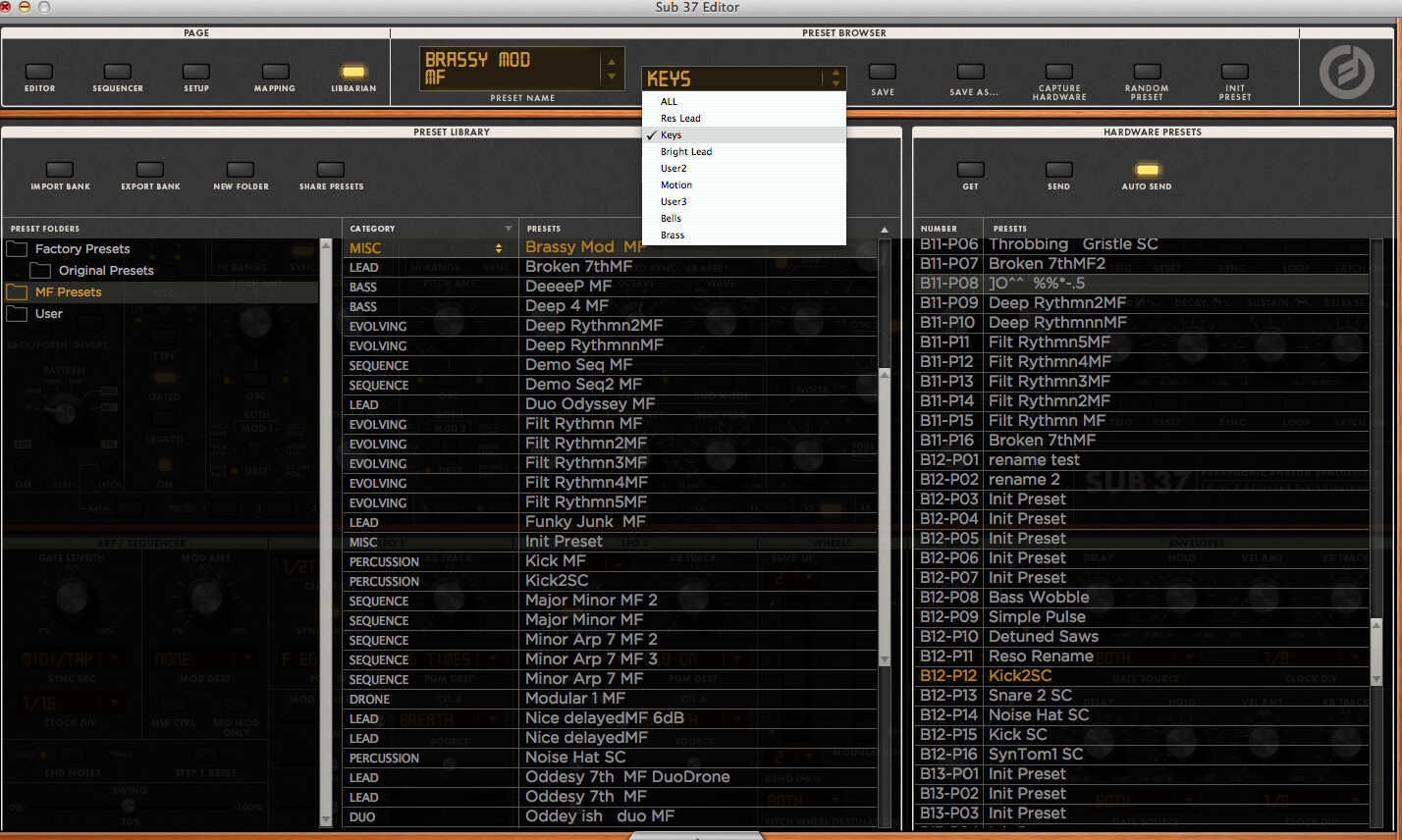Choose User3 from the category menu
The height and width of the screenshot is (840, 1402).
click(x=744, y=201)
